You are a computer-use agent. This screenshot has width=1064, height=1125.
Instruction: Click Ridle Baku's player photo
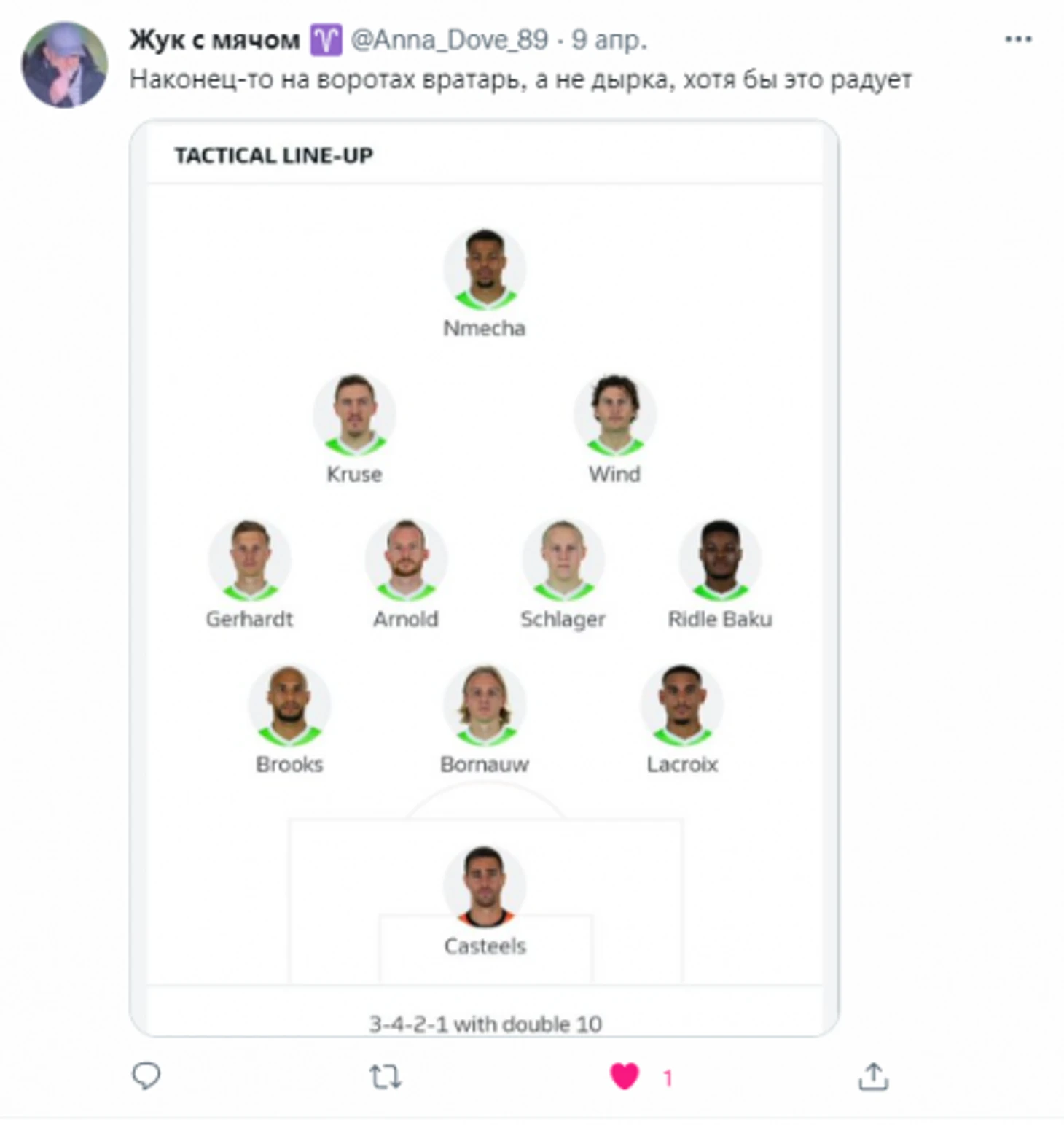click(720, 560)
